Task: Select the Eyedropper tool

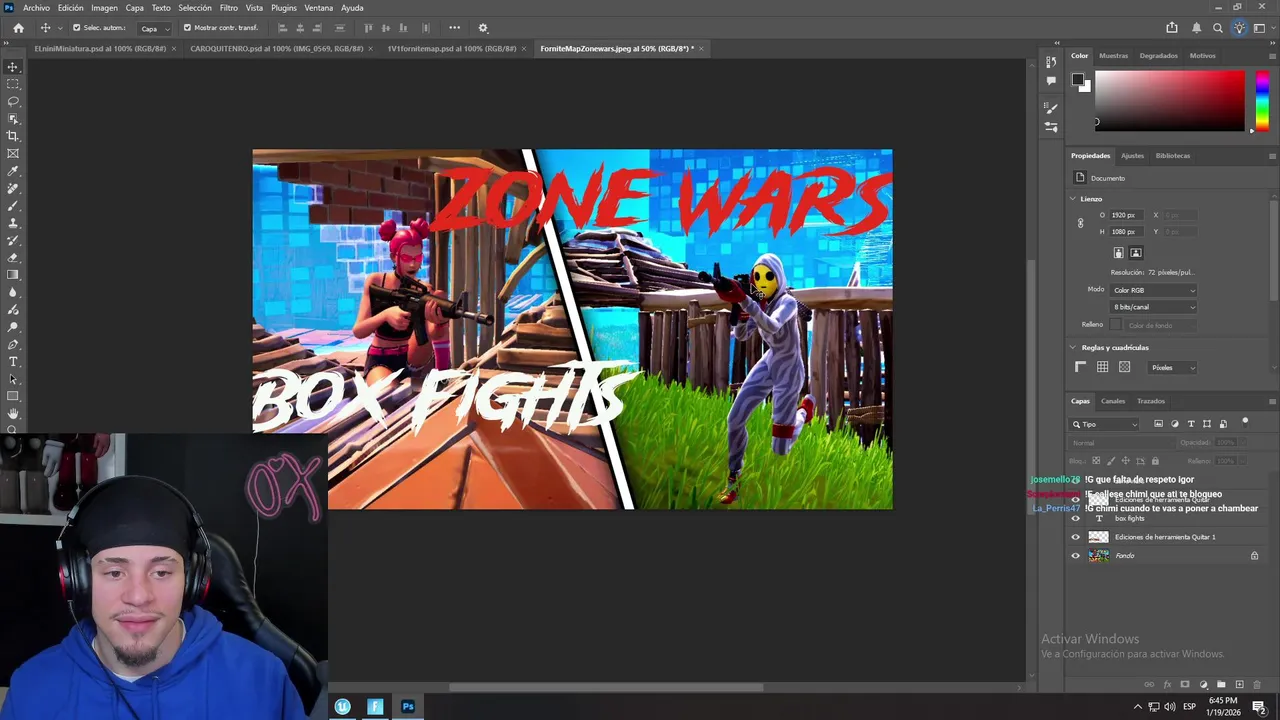Action: (x=13, y=171)
